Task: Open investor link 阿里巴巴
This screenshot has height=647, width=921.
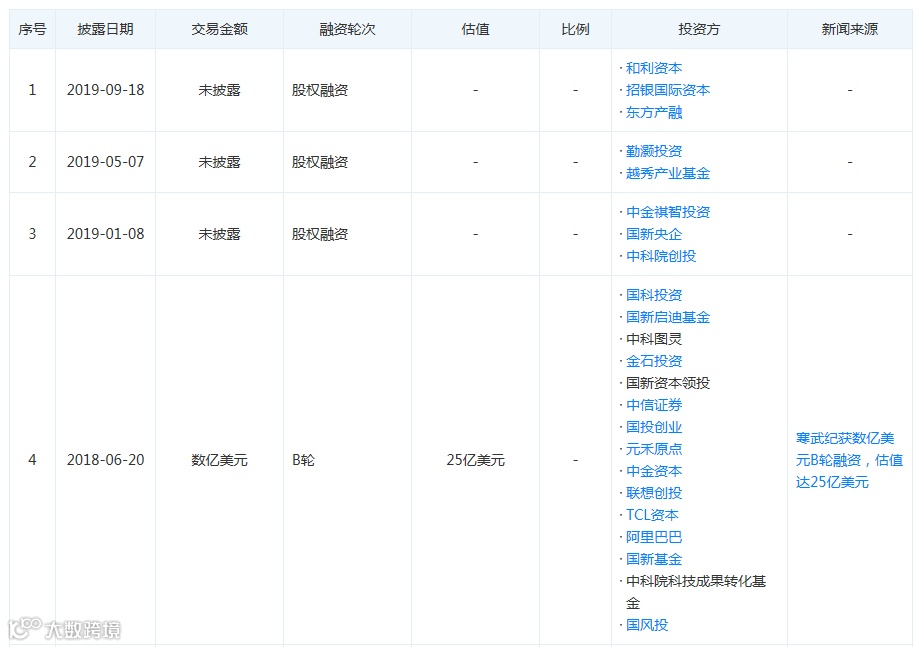Action: coord(654,537)
